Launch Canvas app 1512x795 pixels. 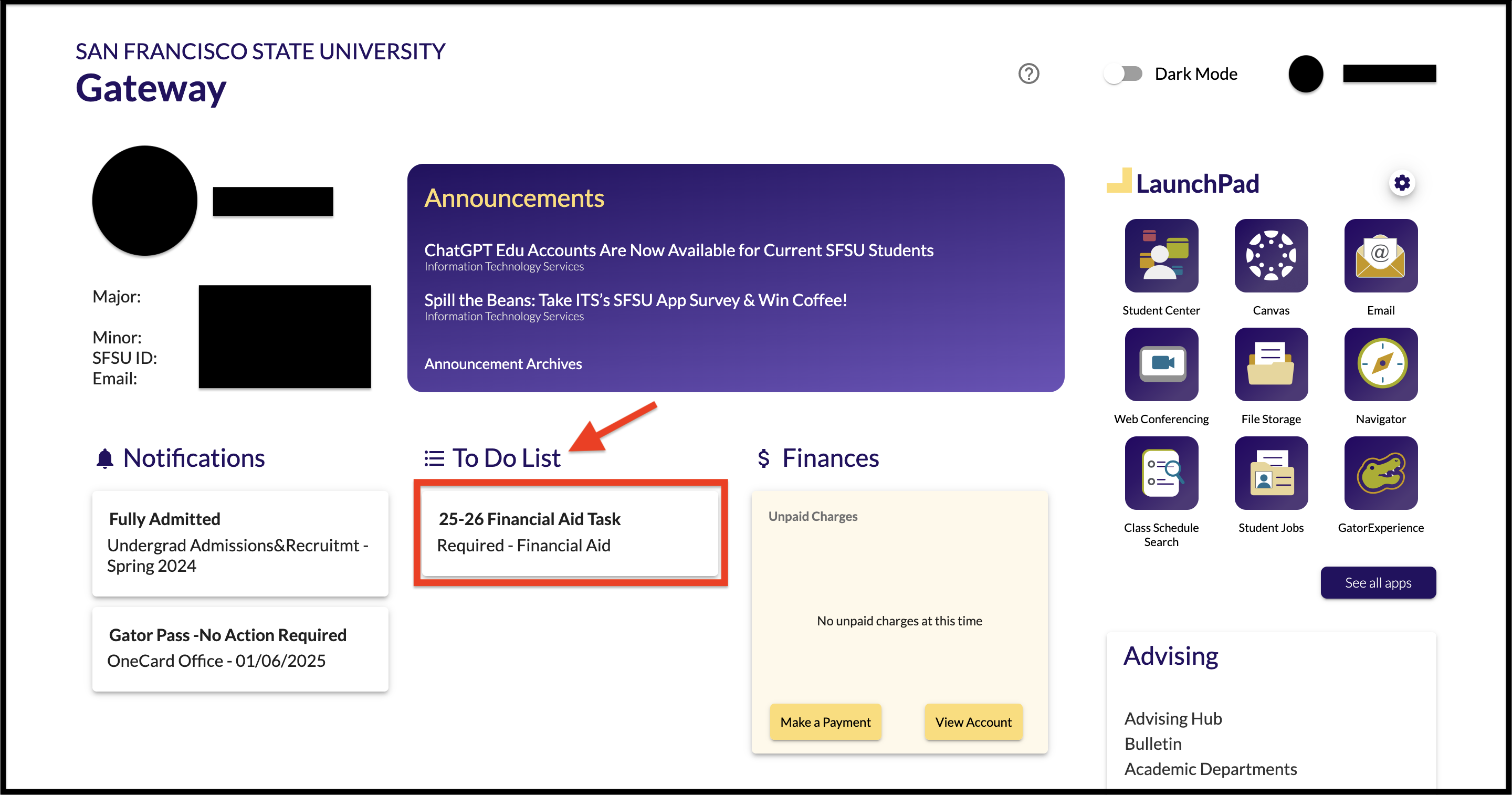1270,256
